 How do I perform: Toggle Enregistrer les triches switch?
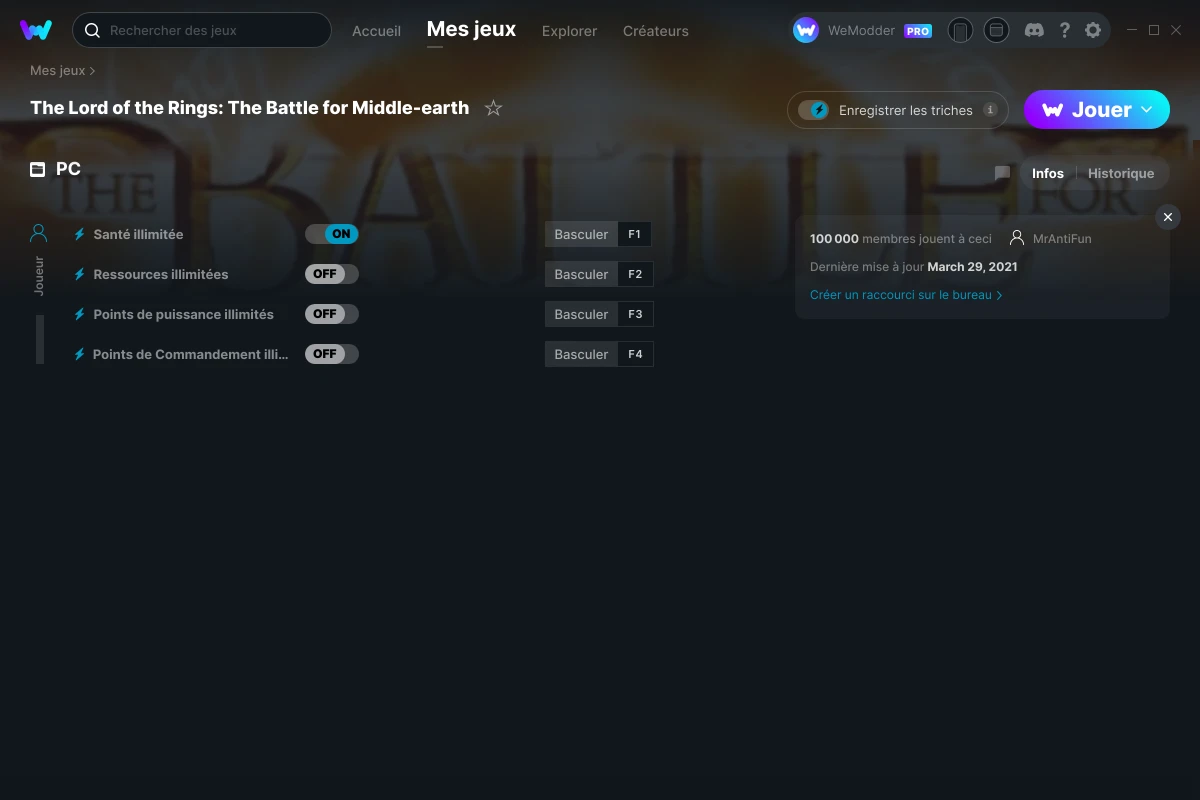click(813, 110)
